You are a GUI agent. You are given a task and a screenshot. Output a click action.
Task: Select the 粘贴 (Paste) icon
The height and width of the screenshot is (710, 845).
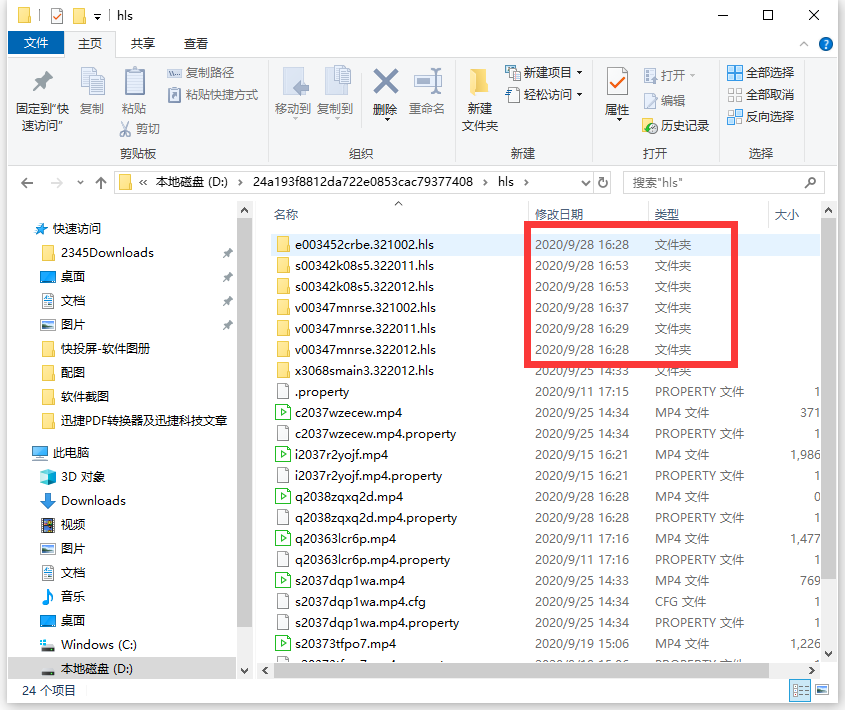click(133, 88)
